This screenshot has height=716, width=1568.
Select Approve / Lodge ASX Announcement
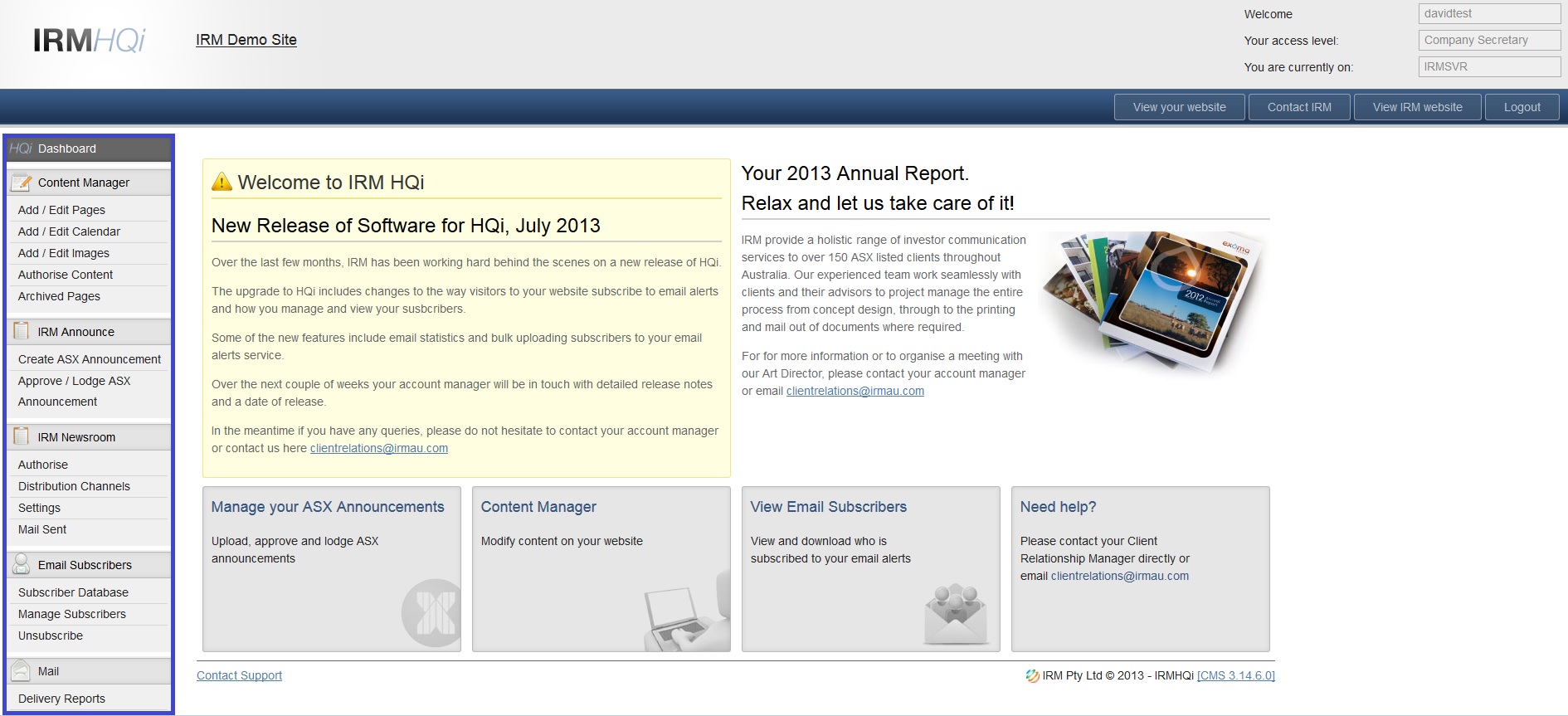pos(75,391)
